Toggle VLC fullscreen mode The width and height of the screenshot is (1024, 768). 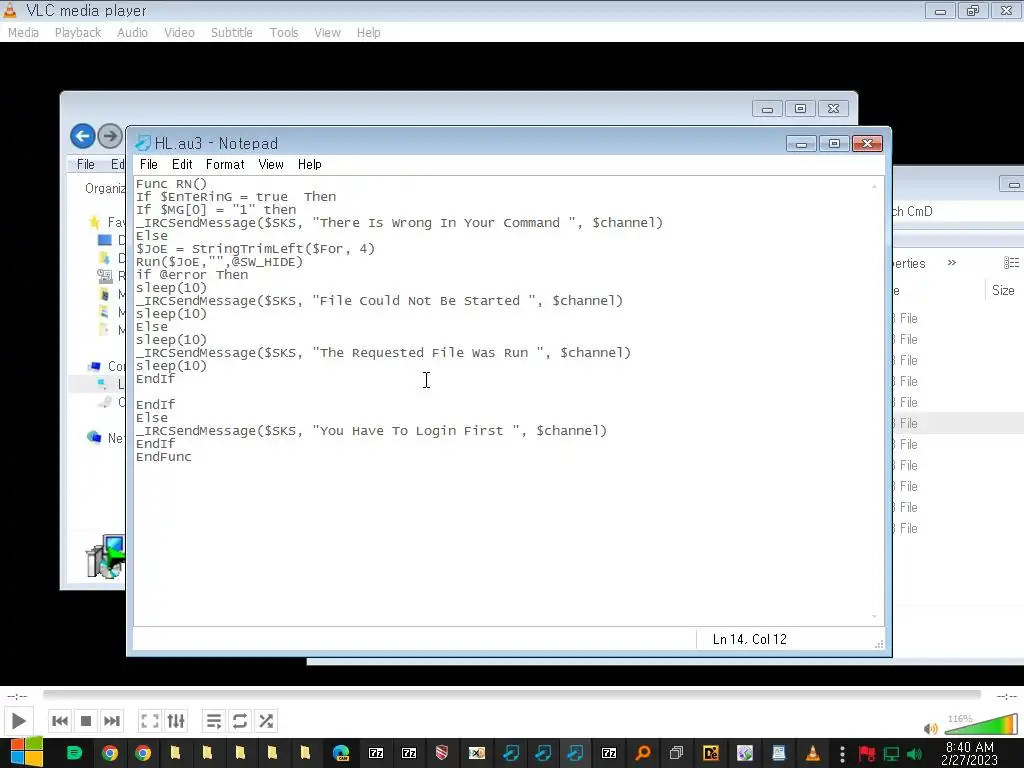[x=150, y=721]
